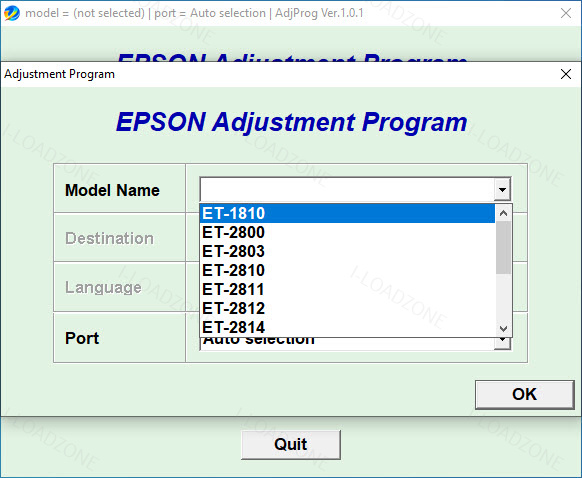
Task: Select ET-1810 from the model list
Action: click(347, 213)
